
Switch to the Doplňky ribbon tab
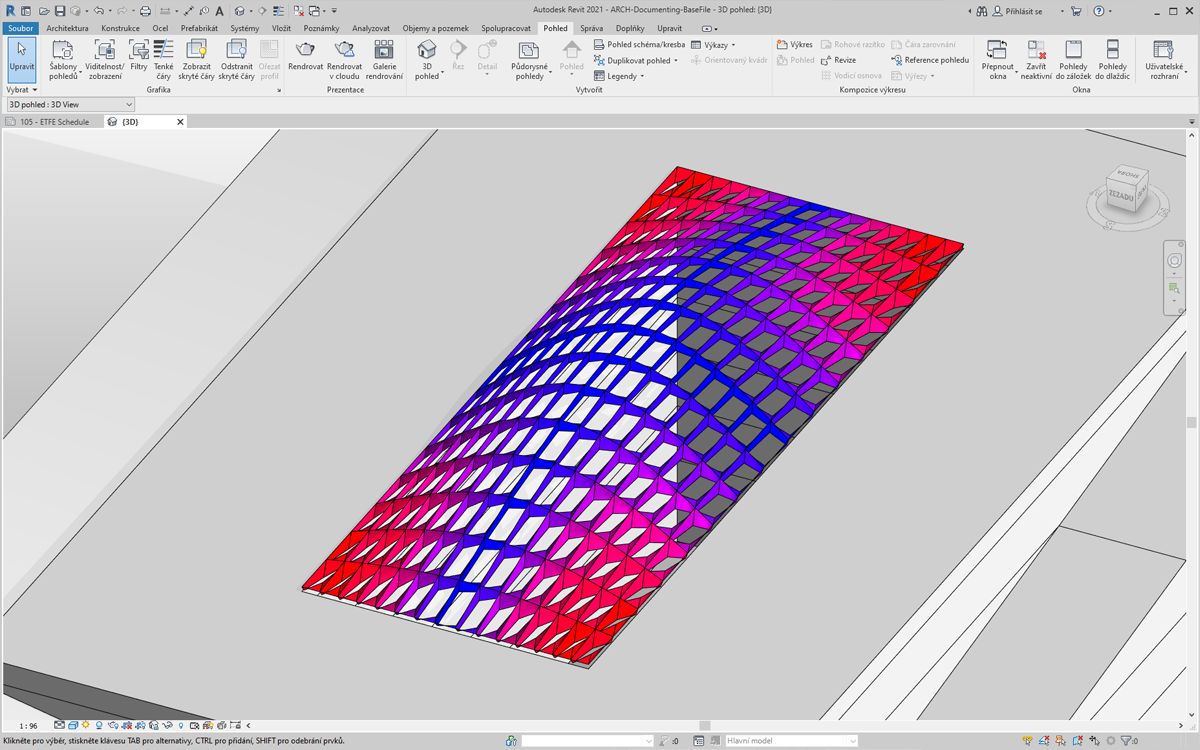630,28
